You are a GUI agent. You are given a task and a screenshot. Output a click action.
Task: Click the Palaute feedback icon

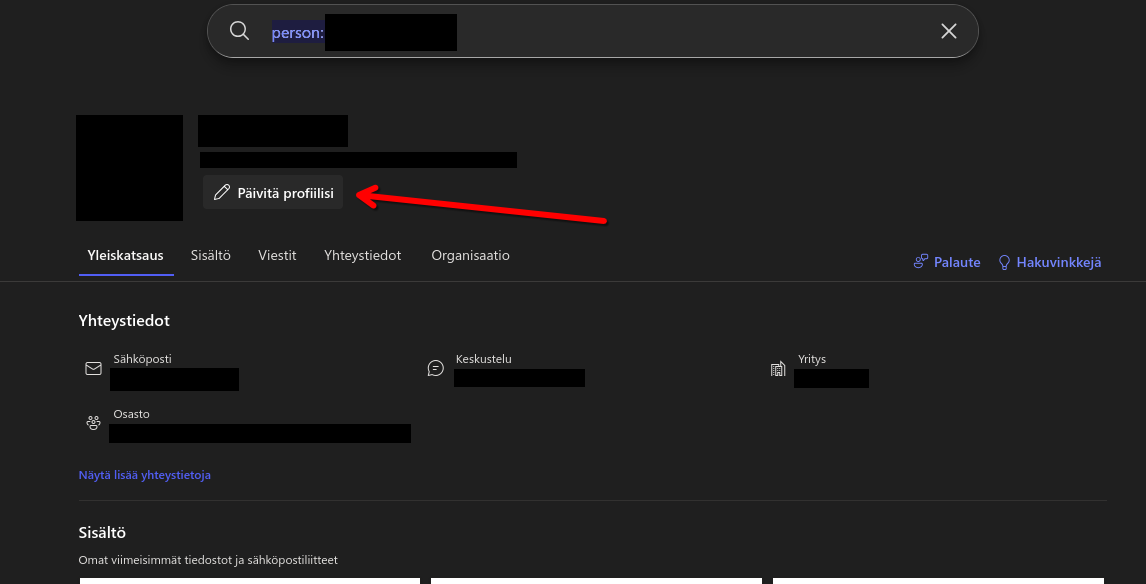(x=921, y=262)
